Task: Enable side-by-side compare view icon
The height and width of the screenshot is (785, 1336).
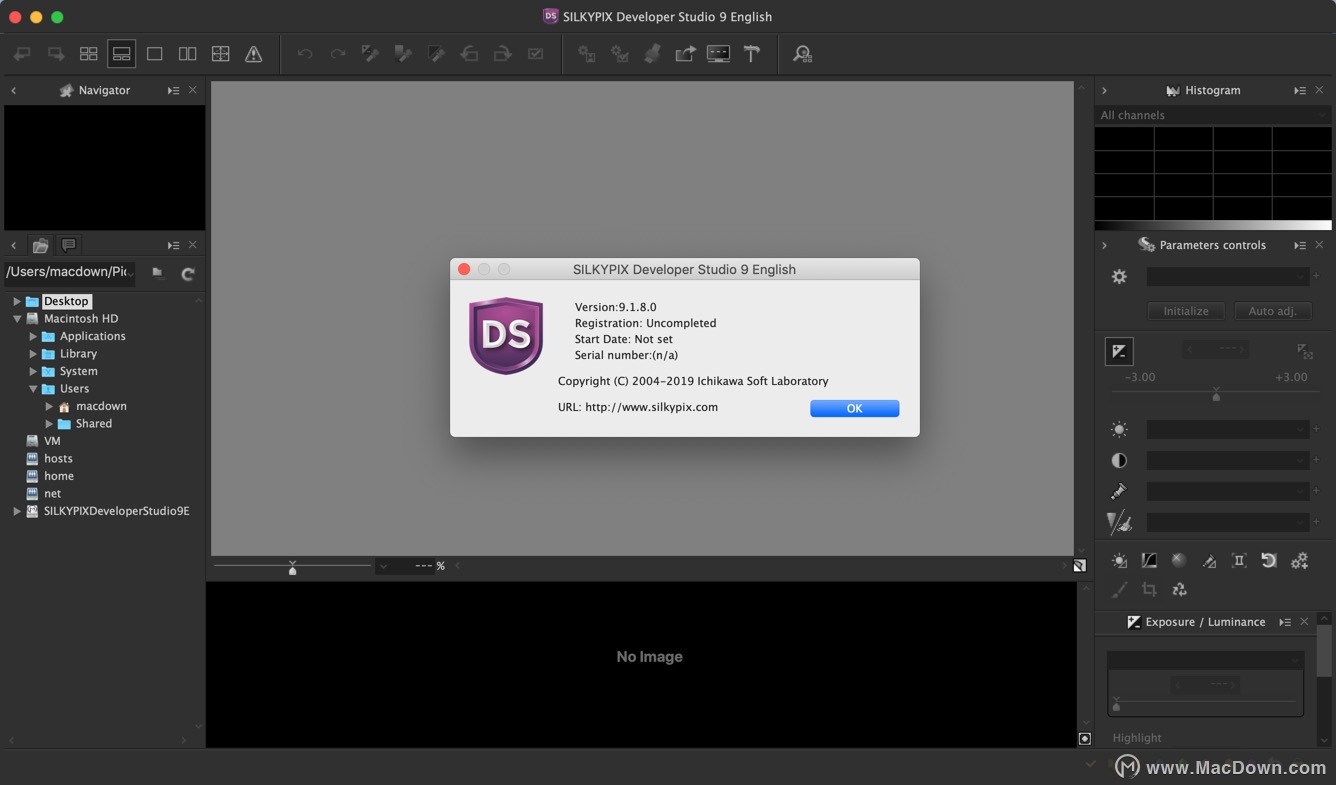Action: click(188, 54)
